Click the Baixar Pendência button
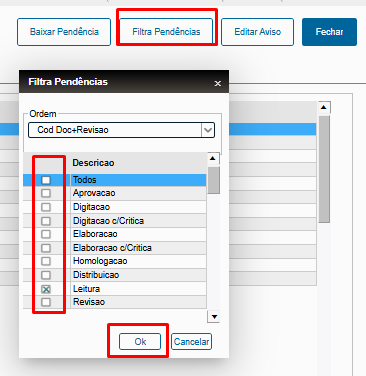 [x=64, y=32]
